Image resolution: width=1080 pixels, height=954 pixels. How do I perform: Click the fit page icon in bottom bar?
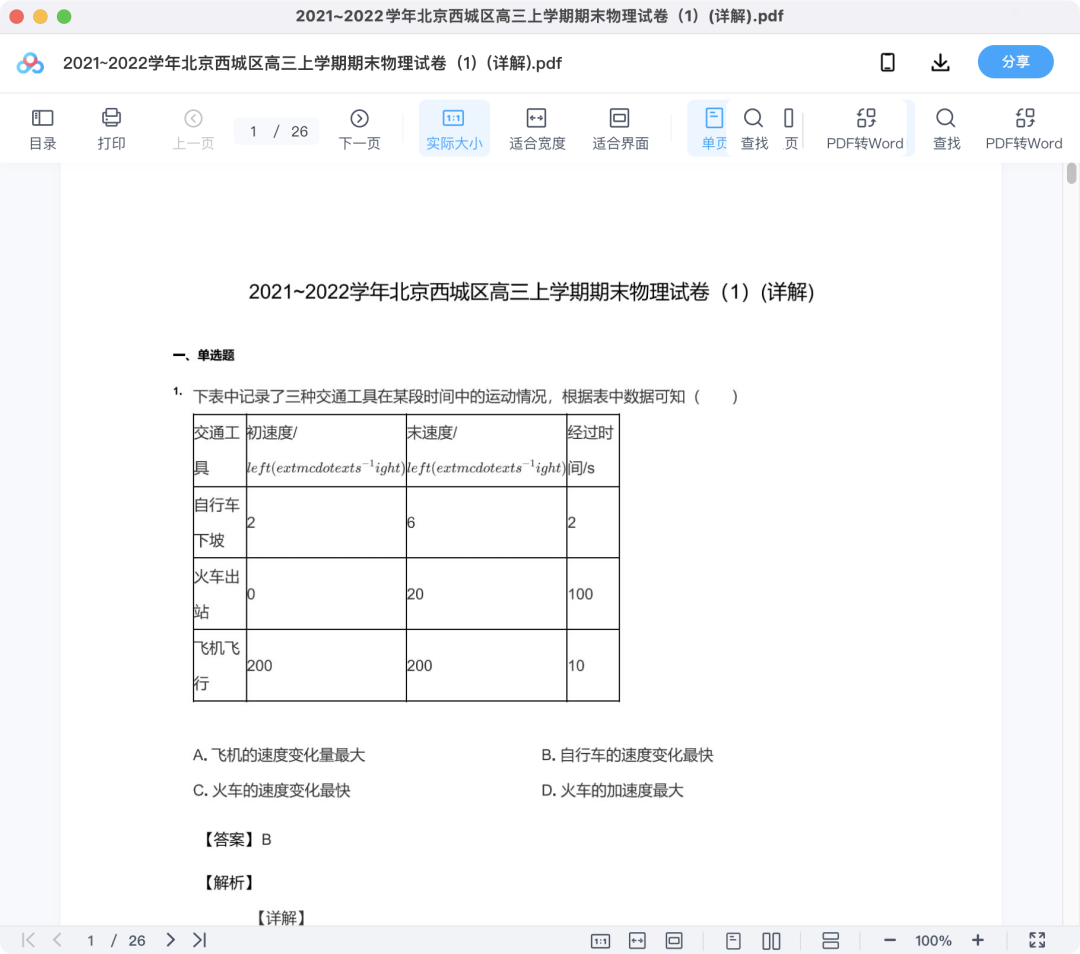[x=674, y=940]
